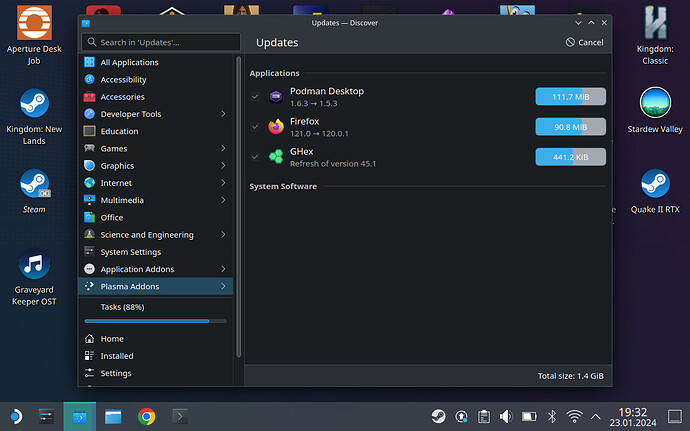Click the Search in 'Updates' field

coord(161,42)
